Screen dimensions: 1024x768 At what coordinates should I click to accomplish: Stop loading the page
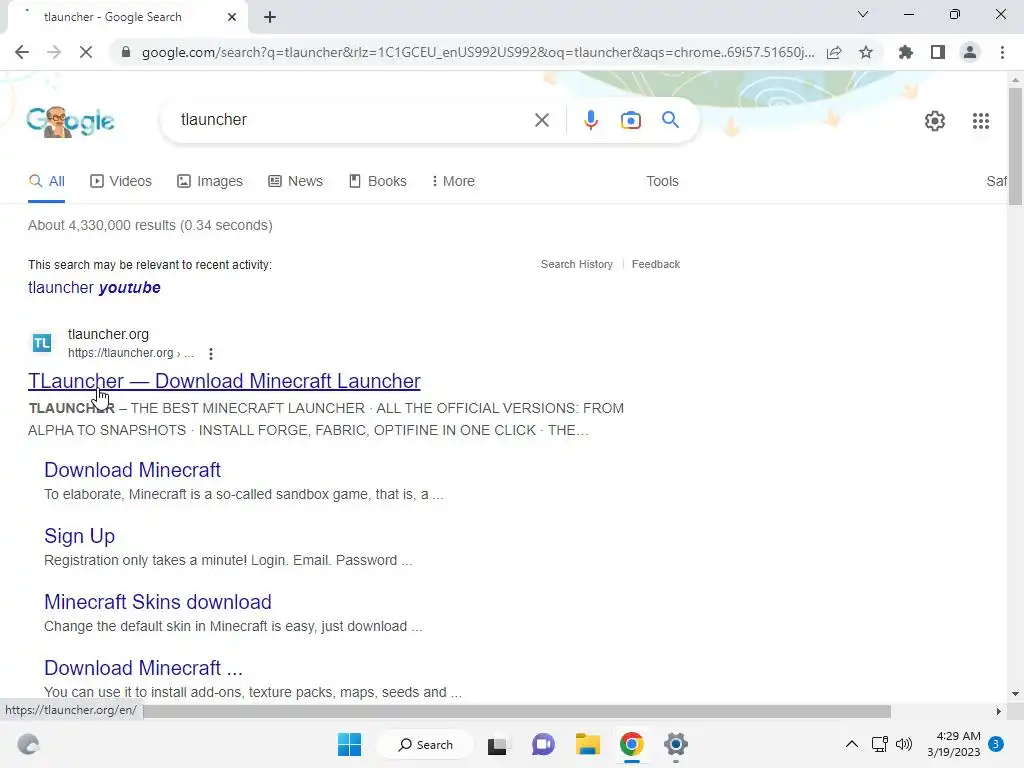pyautogui.click(x=86, y=52)
